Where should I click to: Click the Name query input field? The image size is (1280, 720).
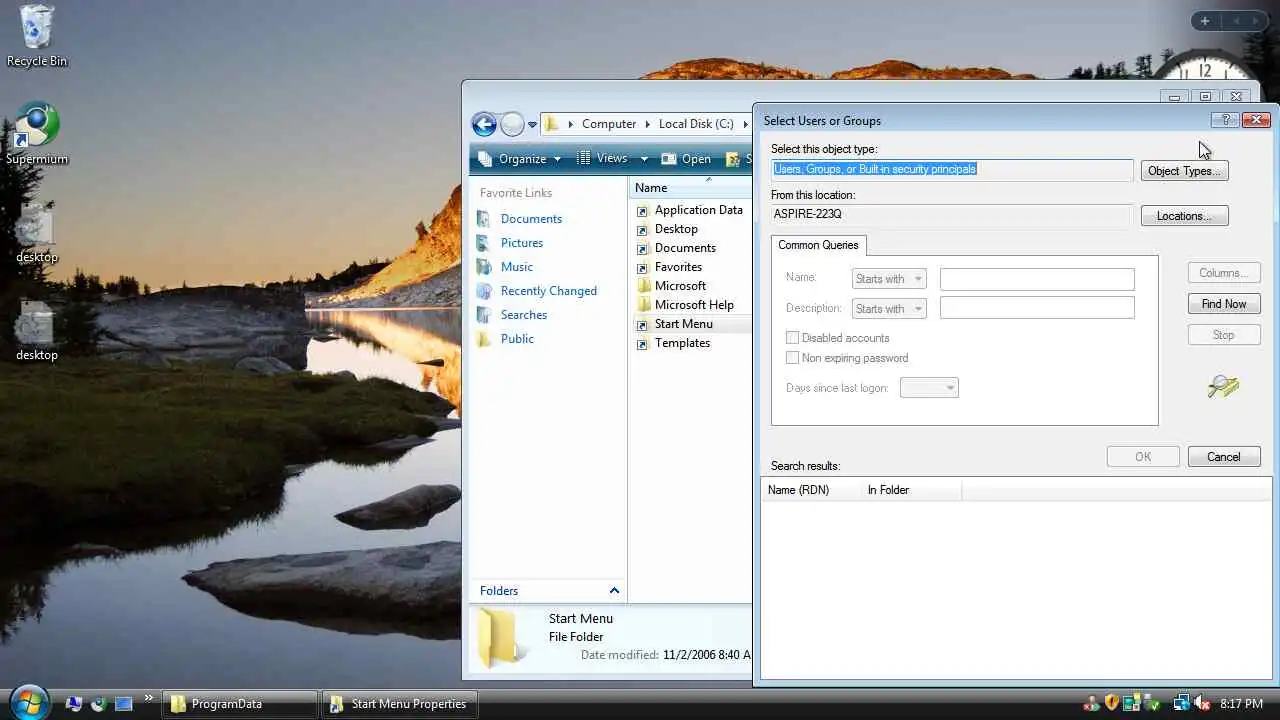(x=1037, y=279)
